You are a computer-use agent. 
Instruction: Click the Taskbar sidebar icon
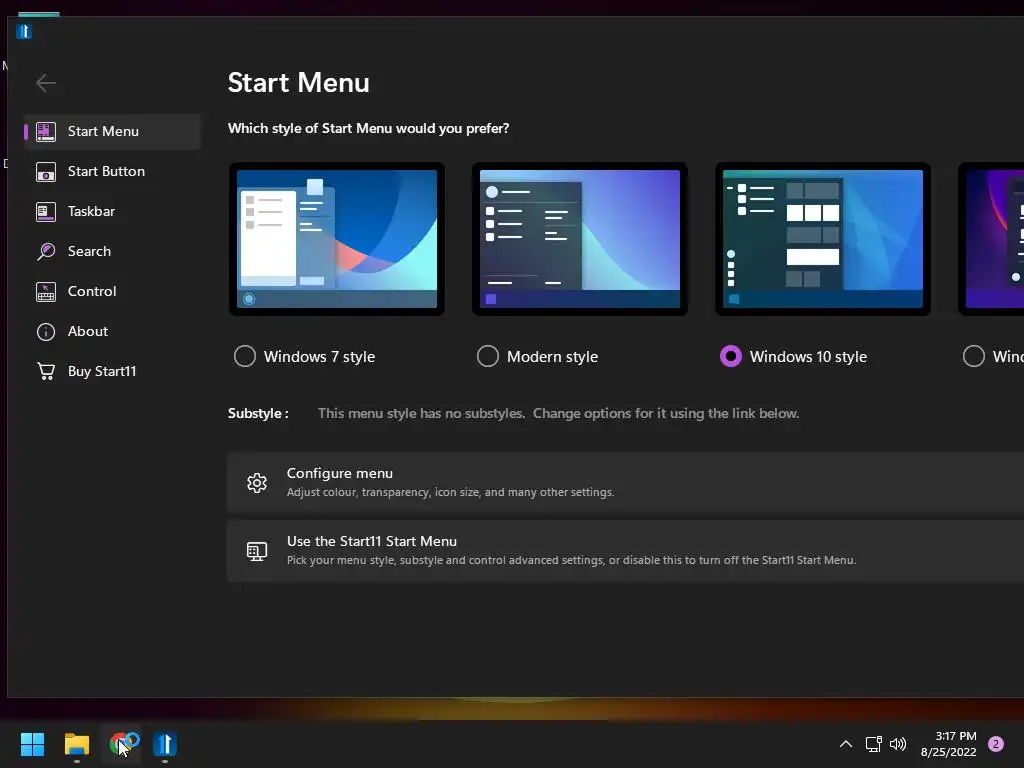coord(46,212)
